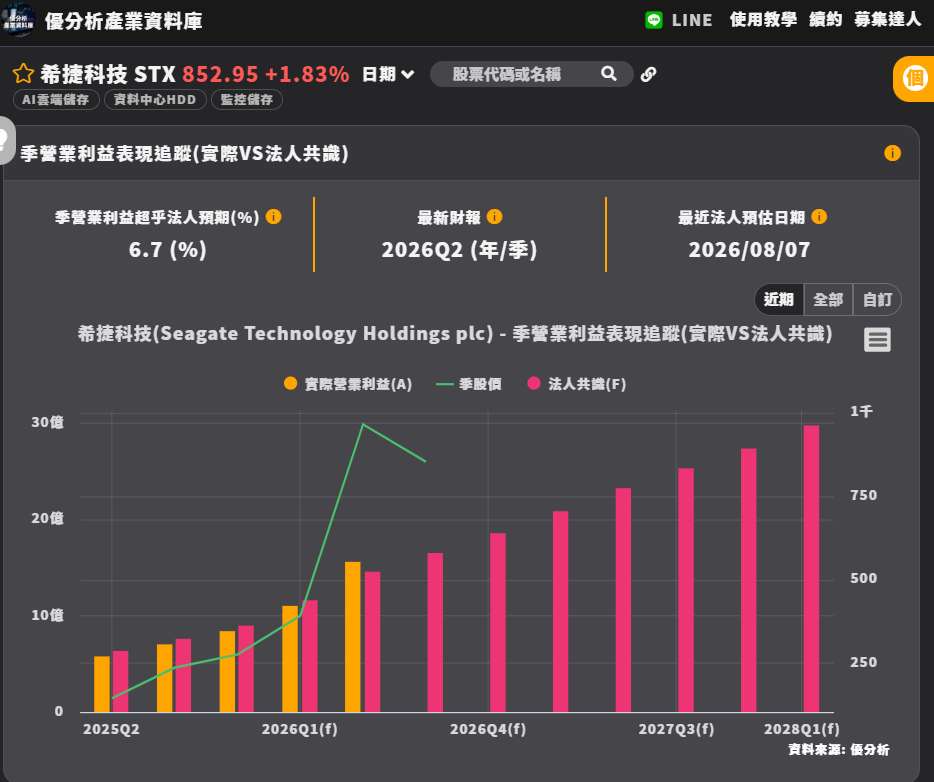Click the 6.7 (%) value
The height and width of the screenshot is (782, 934).
point(167,250)
